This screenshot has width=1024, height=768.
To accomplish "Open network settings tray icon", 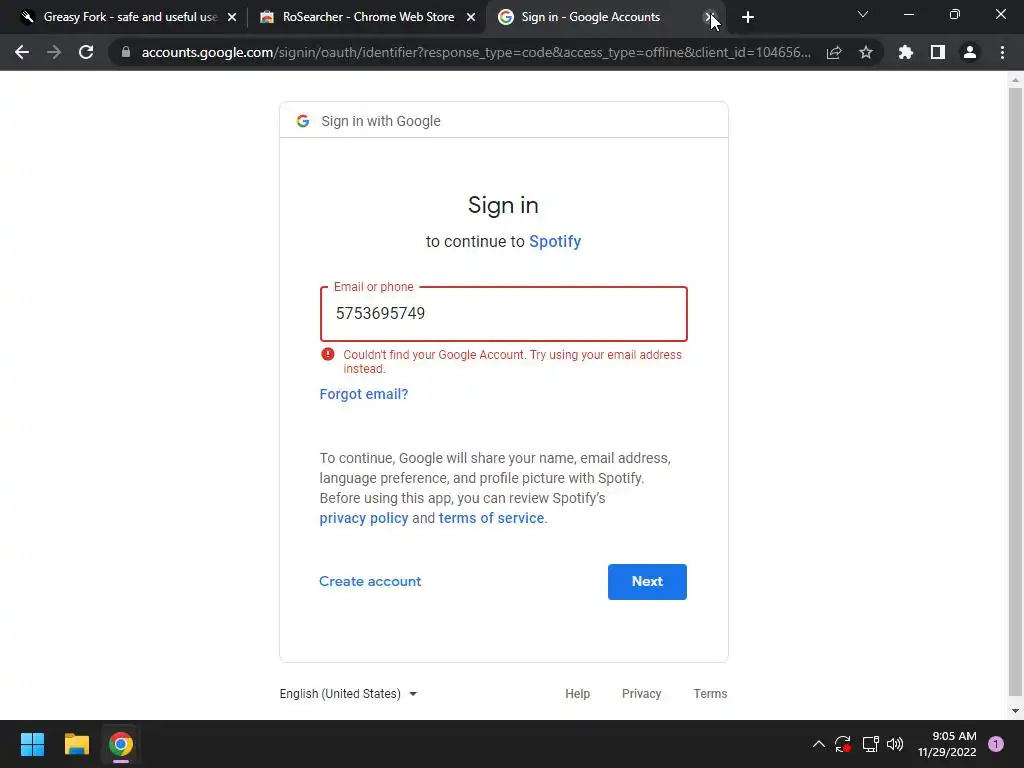I will (x=870, y=744).
